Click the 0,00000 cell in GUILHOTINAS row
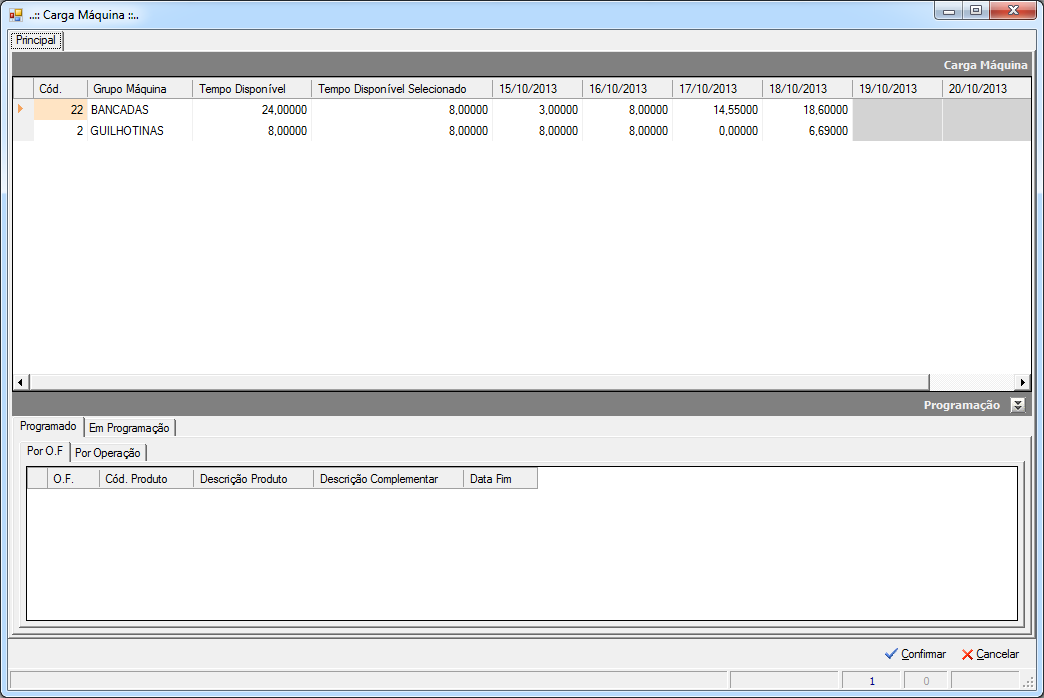The height and width of the screenshot is (698, 1044). coord(717,131)
